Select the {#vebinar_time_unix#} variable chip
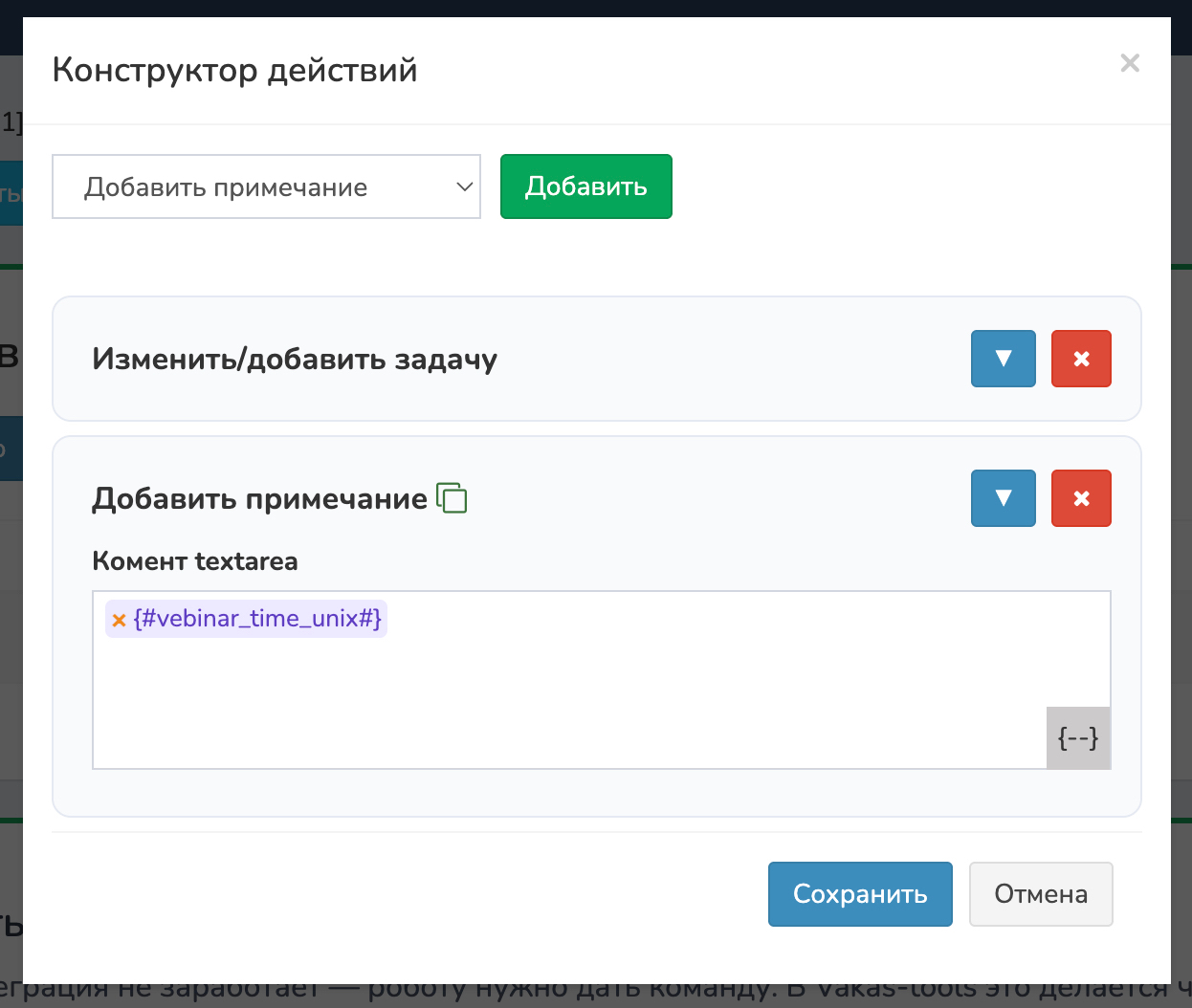 point(257,619)
